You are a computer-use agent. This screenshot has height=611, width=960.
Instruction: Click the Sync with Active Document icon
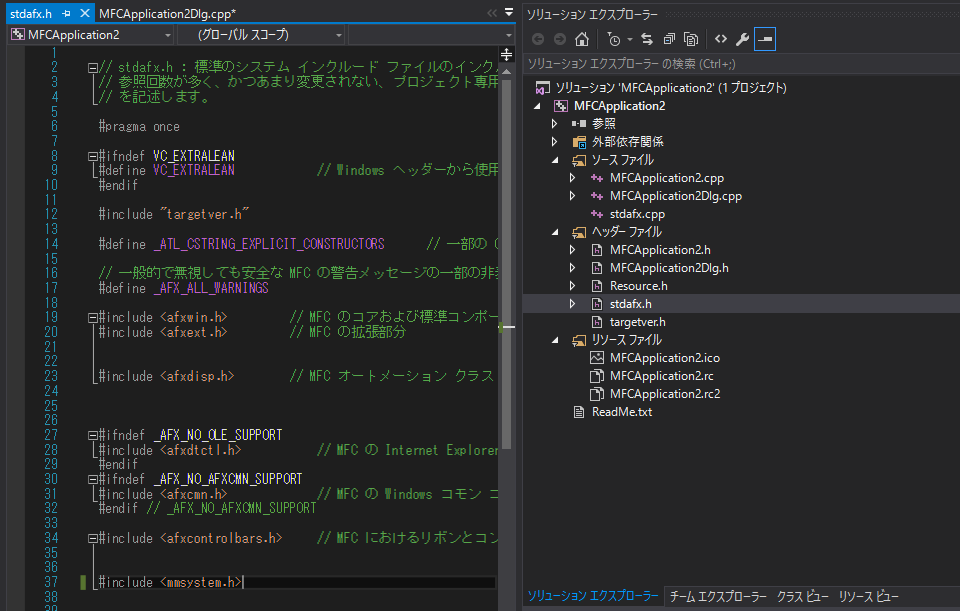[x=647, y=39]
